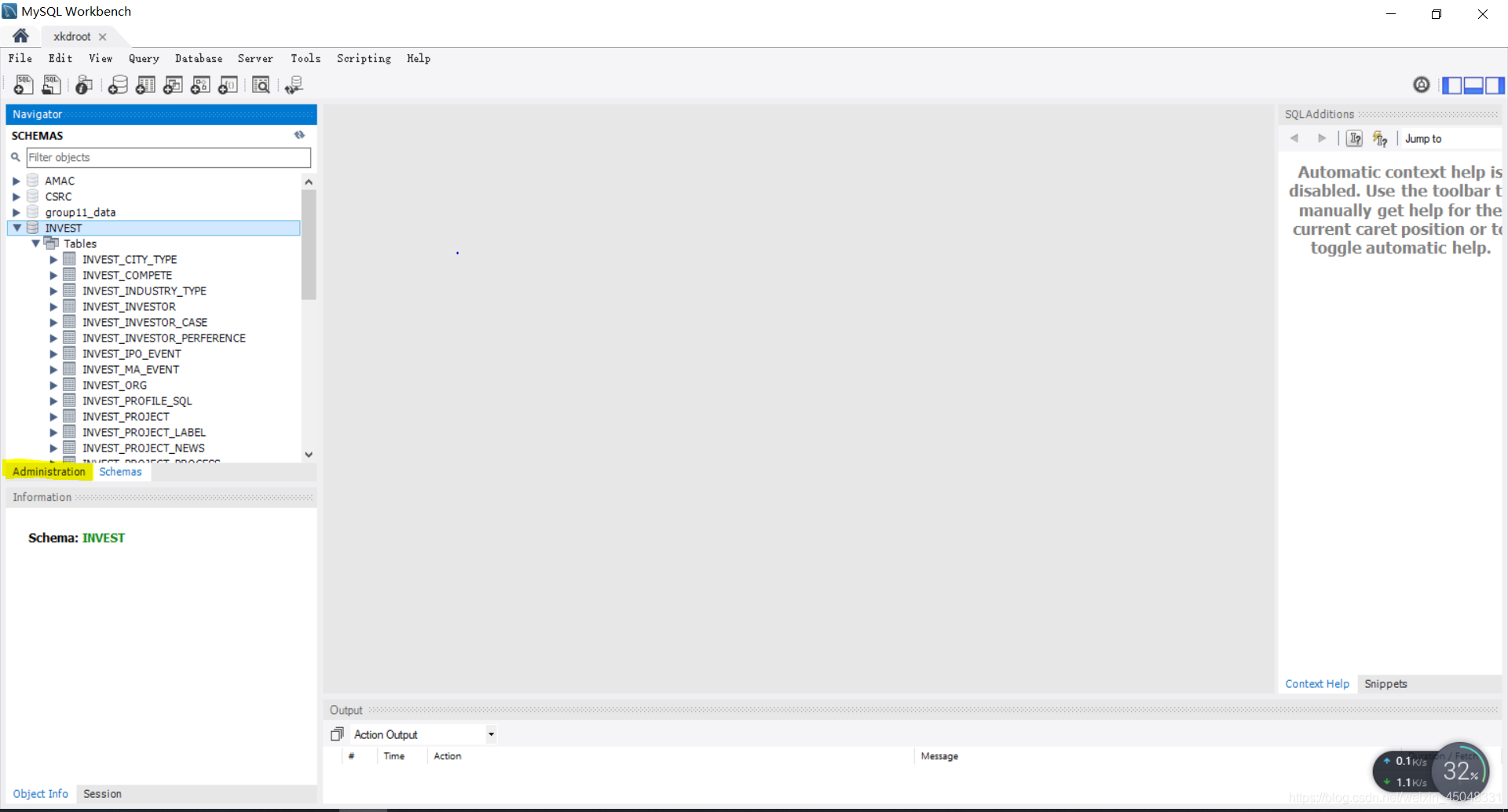Select the INVEST_INVESTOR_PERFERENCE table

[x=164, y=338]
